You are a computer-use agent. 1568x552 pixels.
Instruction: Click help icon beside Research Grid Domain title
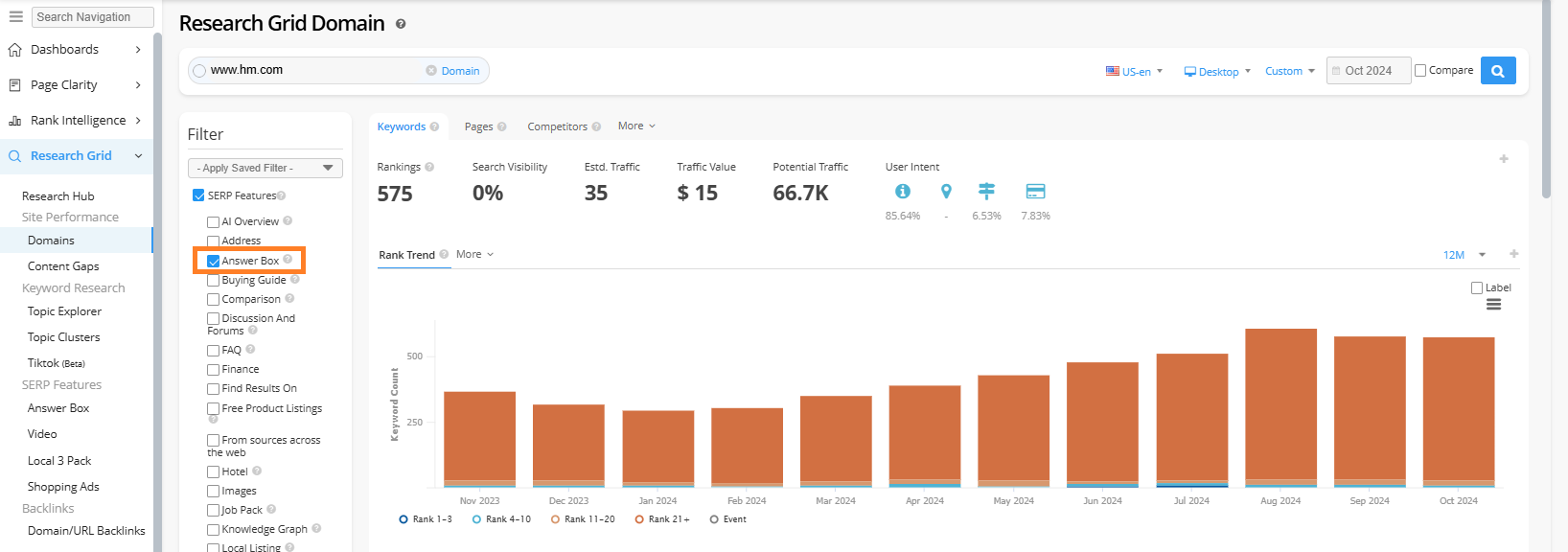click(x=401, y=24)
